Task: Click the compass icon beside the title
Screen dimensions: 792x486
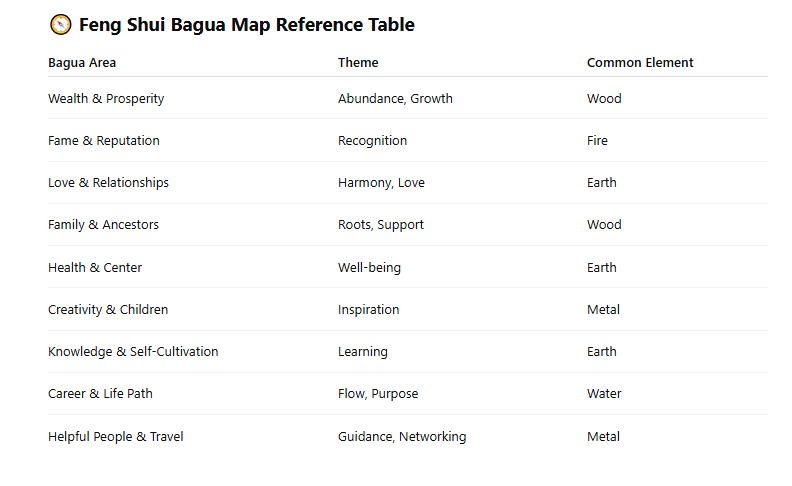Action: coord(61,24)
